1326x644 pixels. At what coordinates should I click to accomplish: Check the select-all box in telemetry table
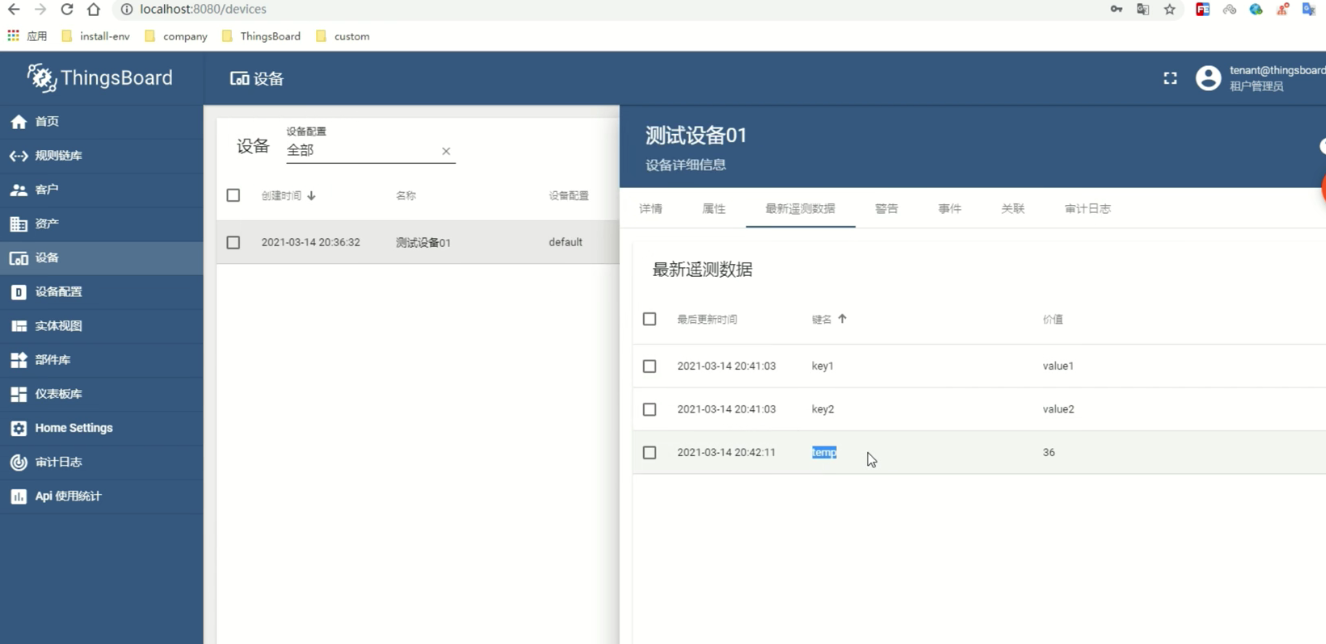(649, 319)
